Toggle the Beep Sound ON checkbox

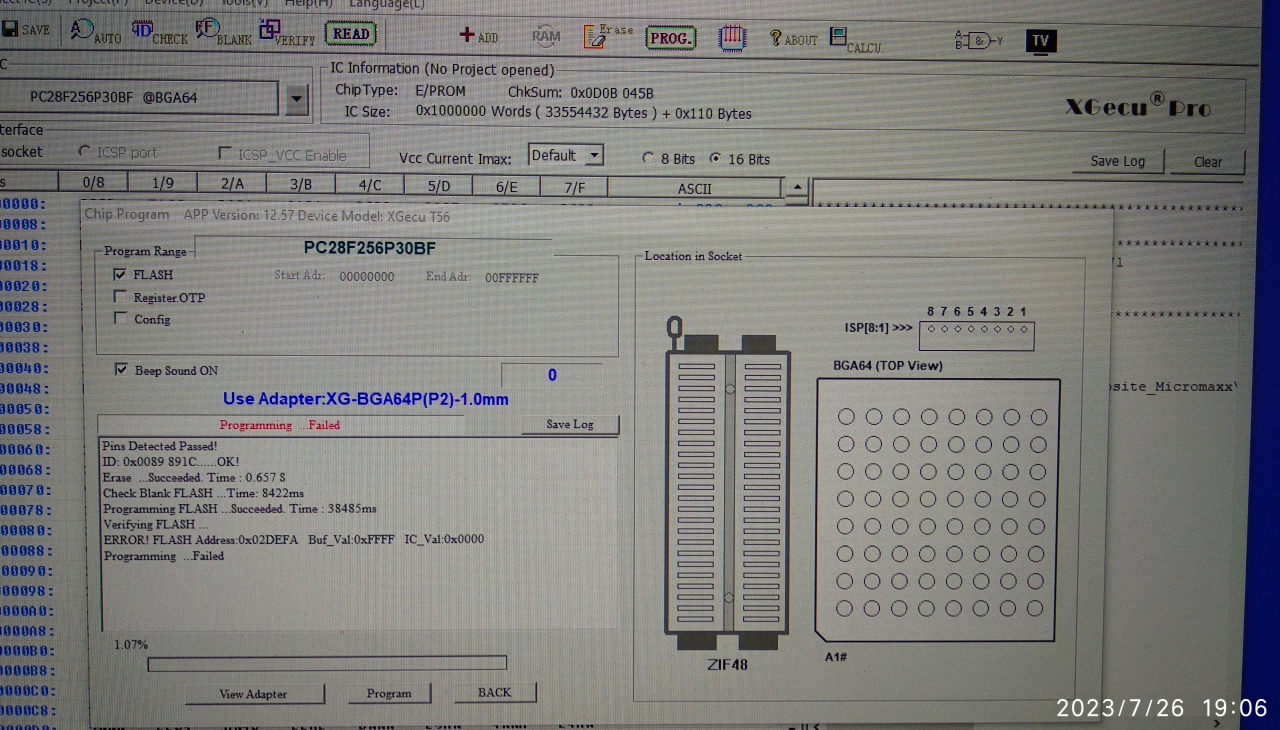[122, 370]
